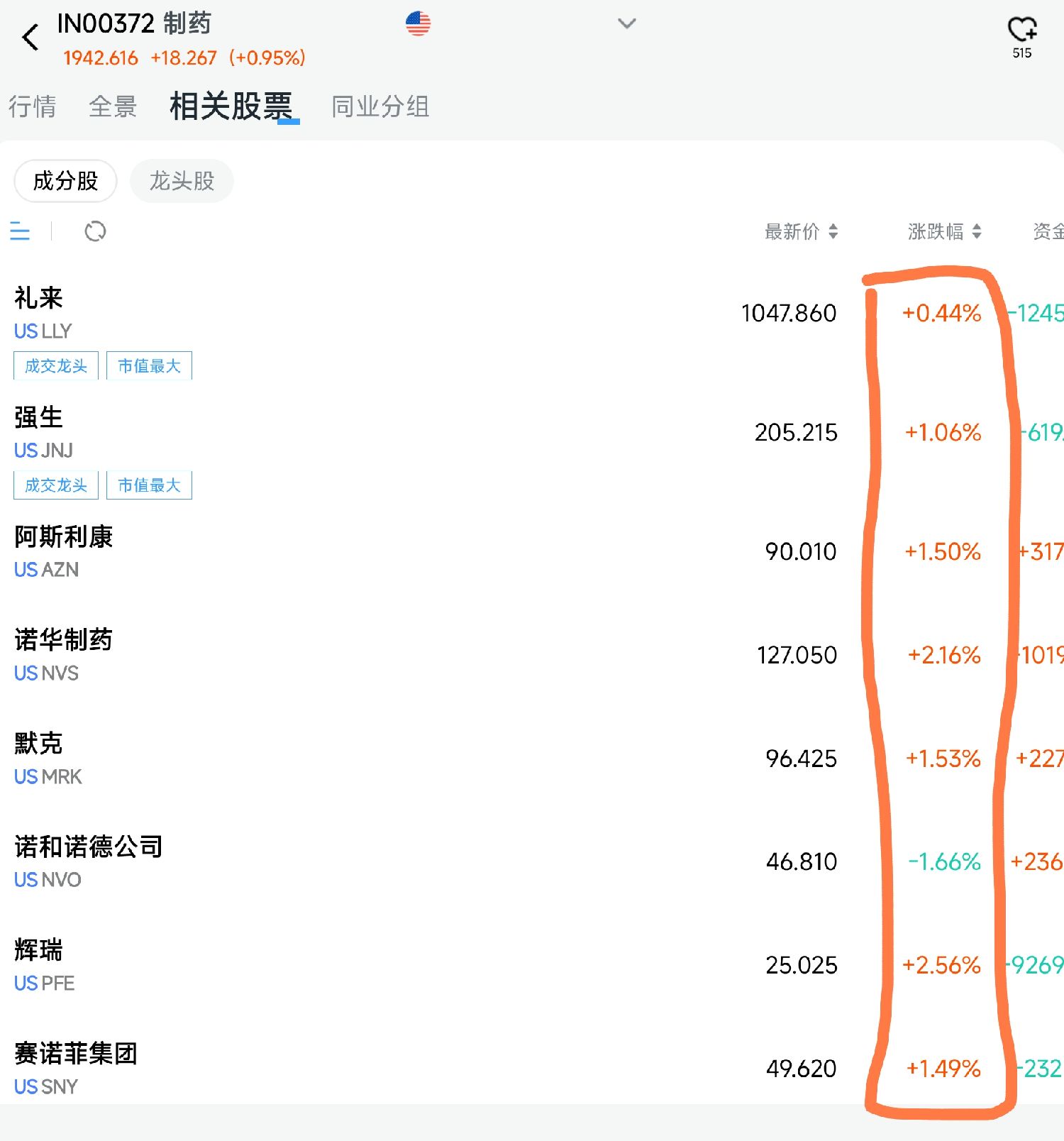Tap the 127.050 price of 诺华制药
The image size is (1064, 1141).
(797, 655)
